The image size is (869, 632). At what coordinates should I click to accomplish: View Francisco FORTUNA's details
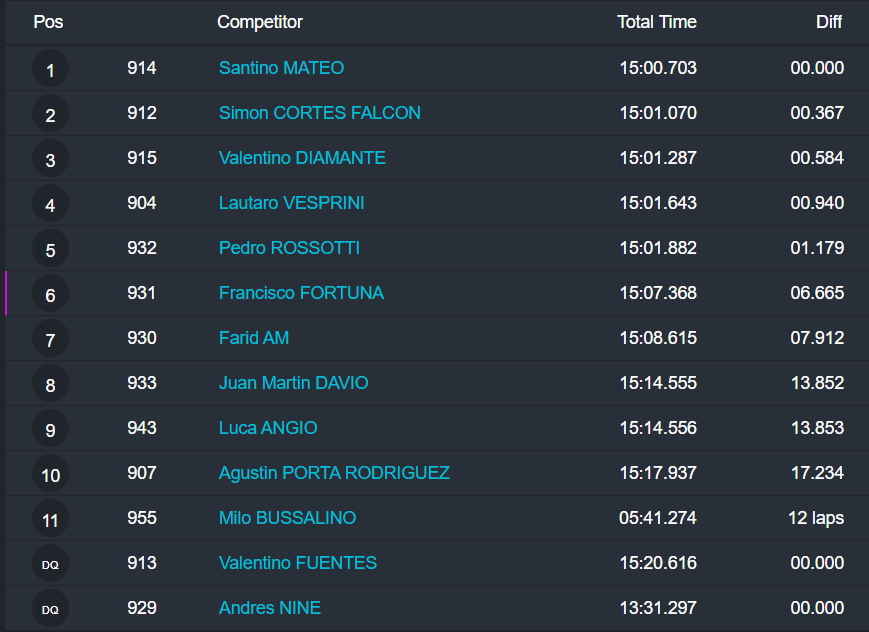[301, 293]
